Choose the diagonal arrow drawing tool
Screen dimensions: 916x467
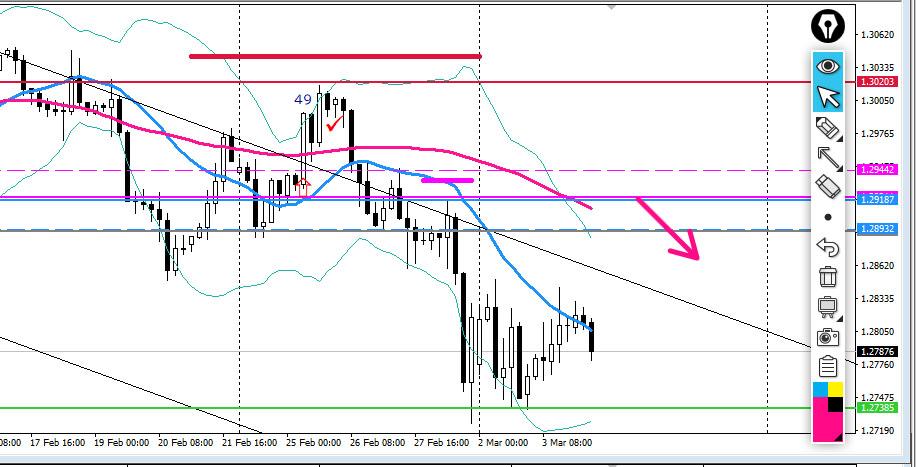coord(828,157)
